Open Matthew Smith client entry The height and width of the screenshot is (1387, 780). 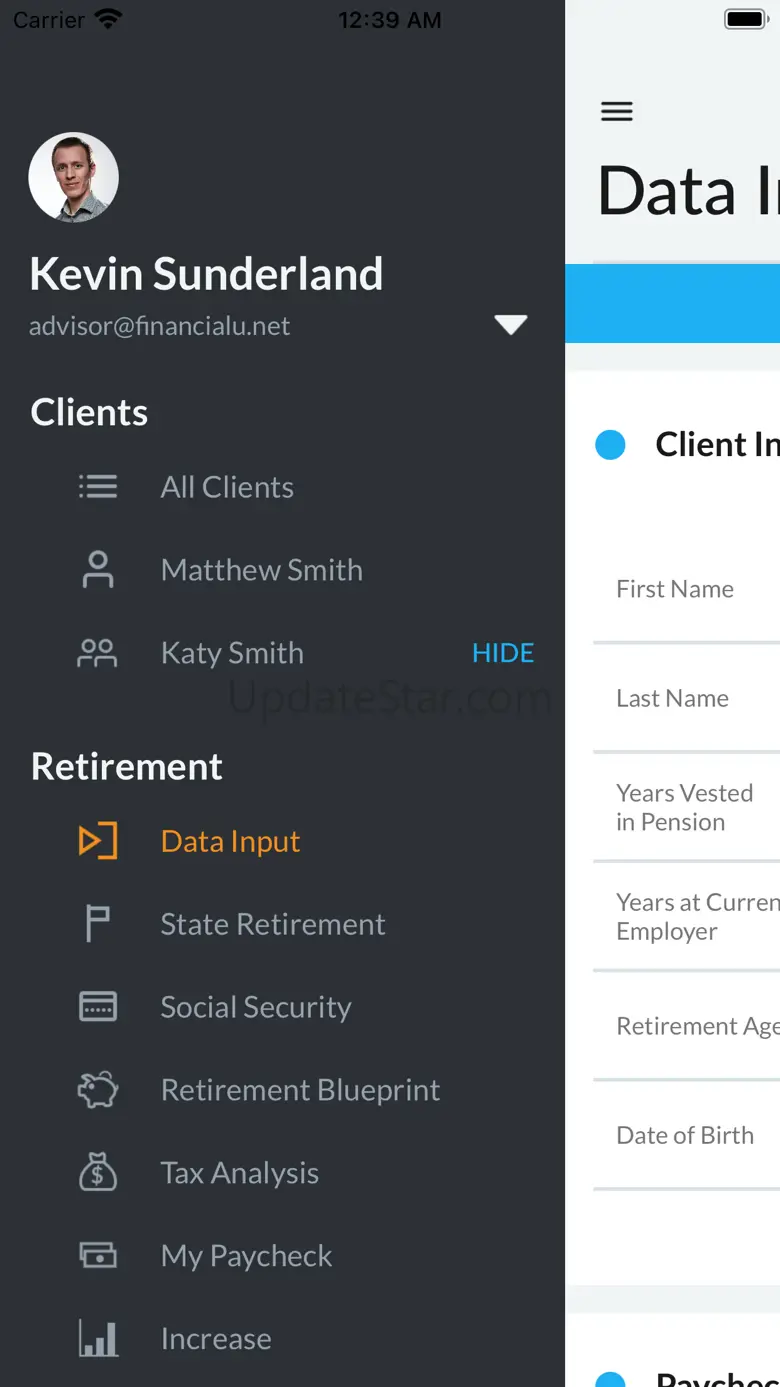(x=262, y=570)
